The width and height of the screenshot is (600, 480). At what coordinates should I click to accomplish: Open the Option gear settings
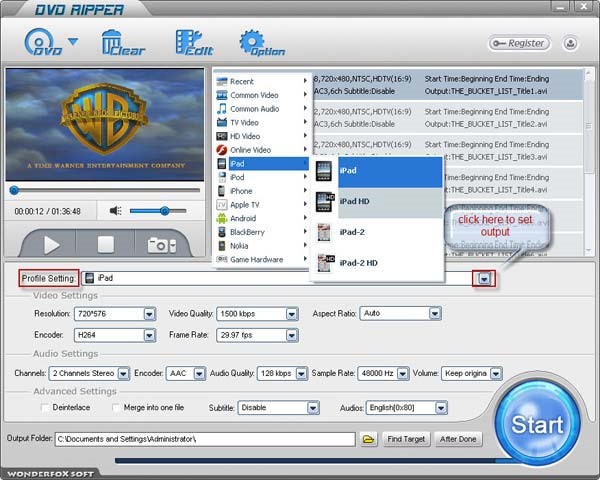(262, 42)
